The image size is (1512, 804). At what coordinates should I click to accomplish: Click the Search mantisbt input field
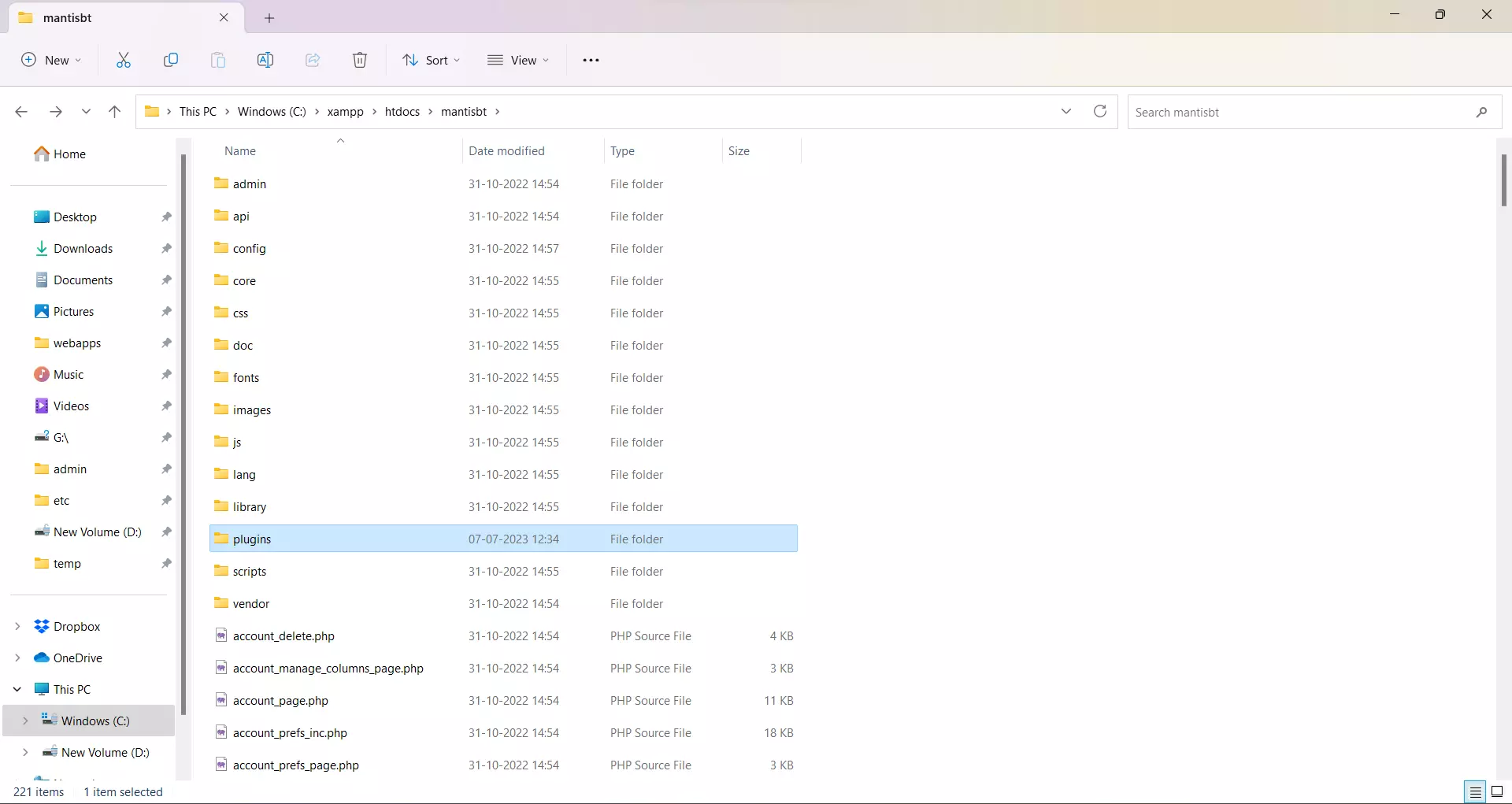coord(1299,112)
